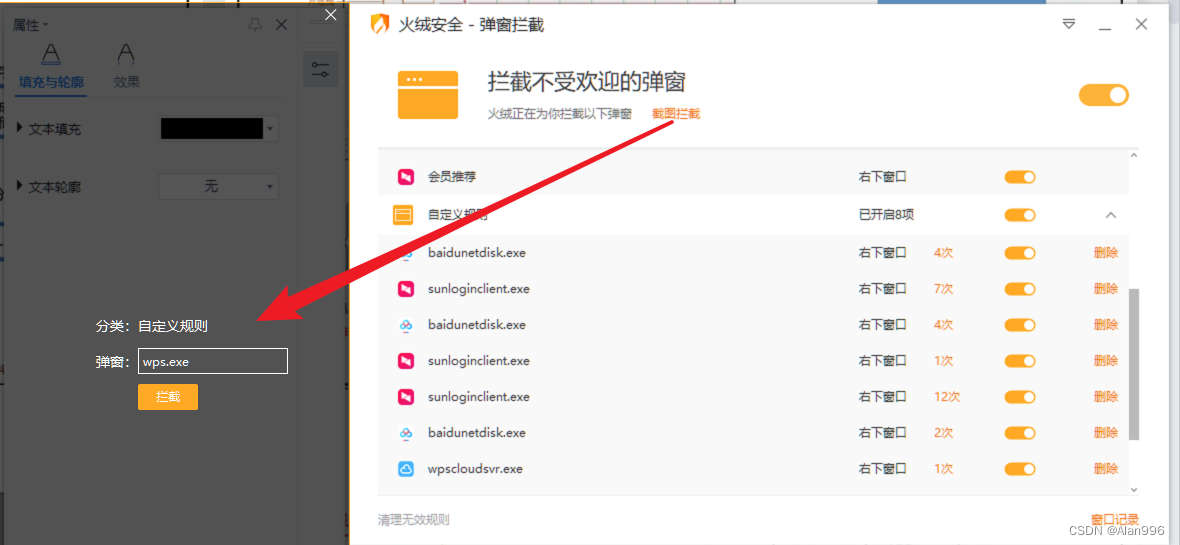The width and height of the screenshot is (1180, 545).
Task: Click the orange 拦截 button
Action: (168, 397)
